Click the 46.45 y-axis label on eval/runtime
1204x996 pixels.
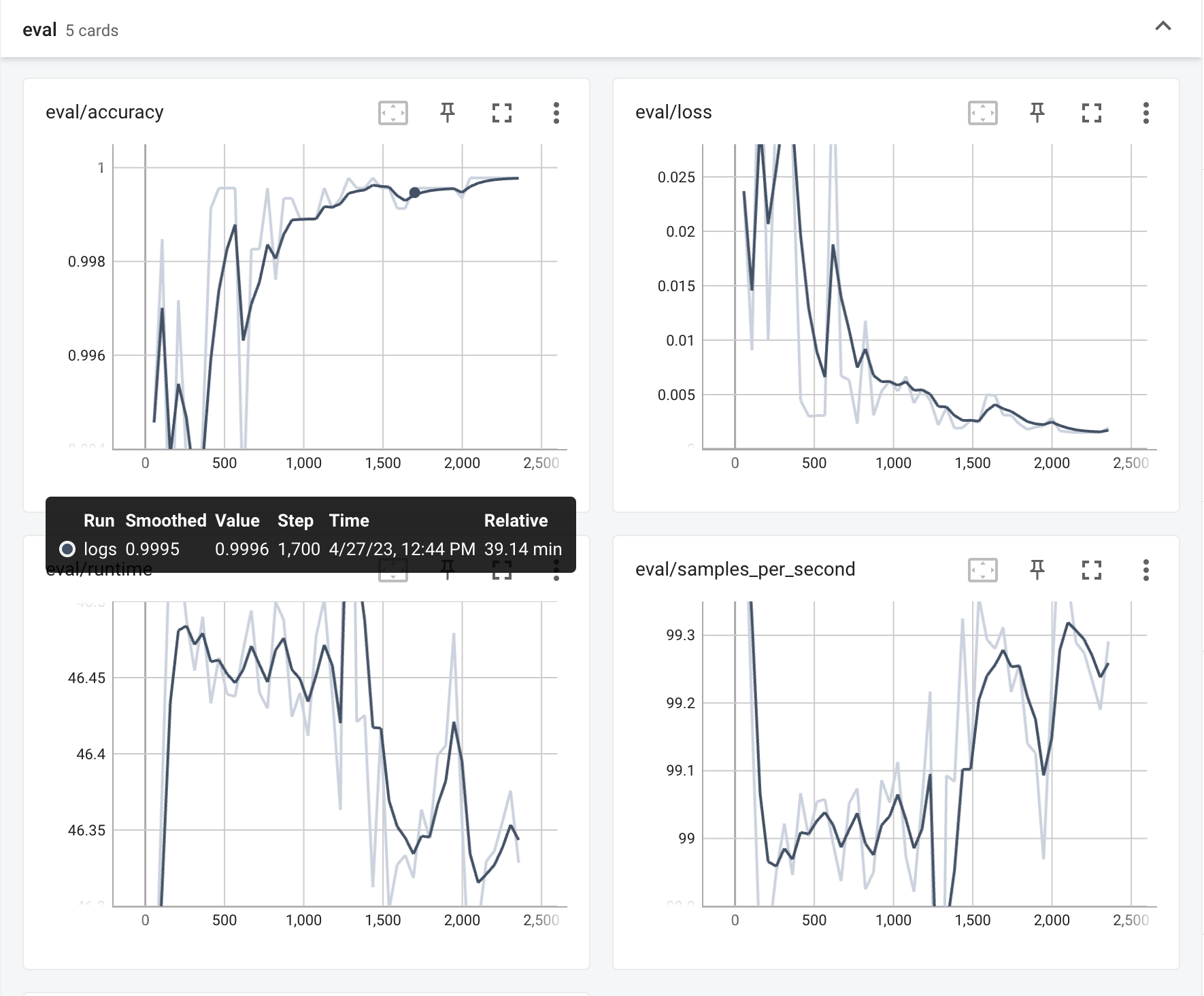[86, 678]
